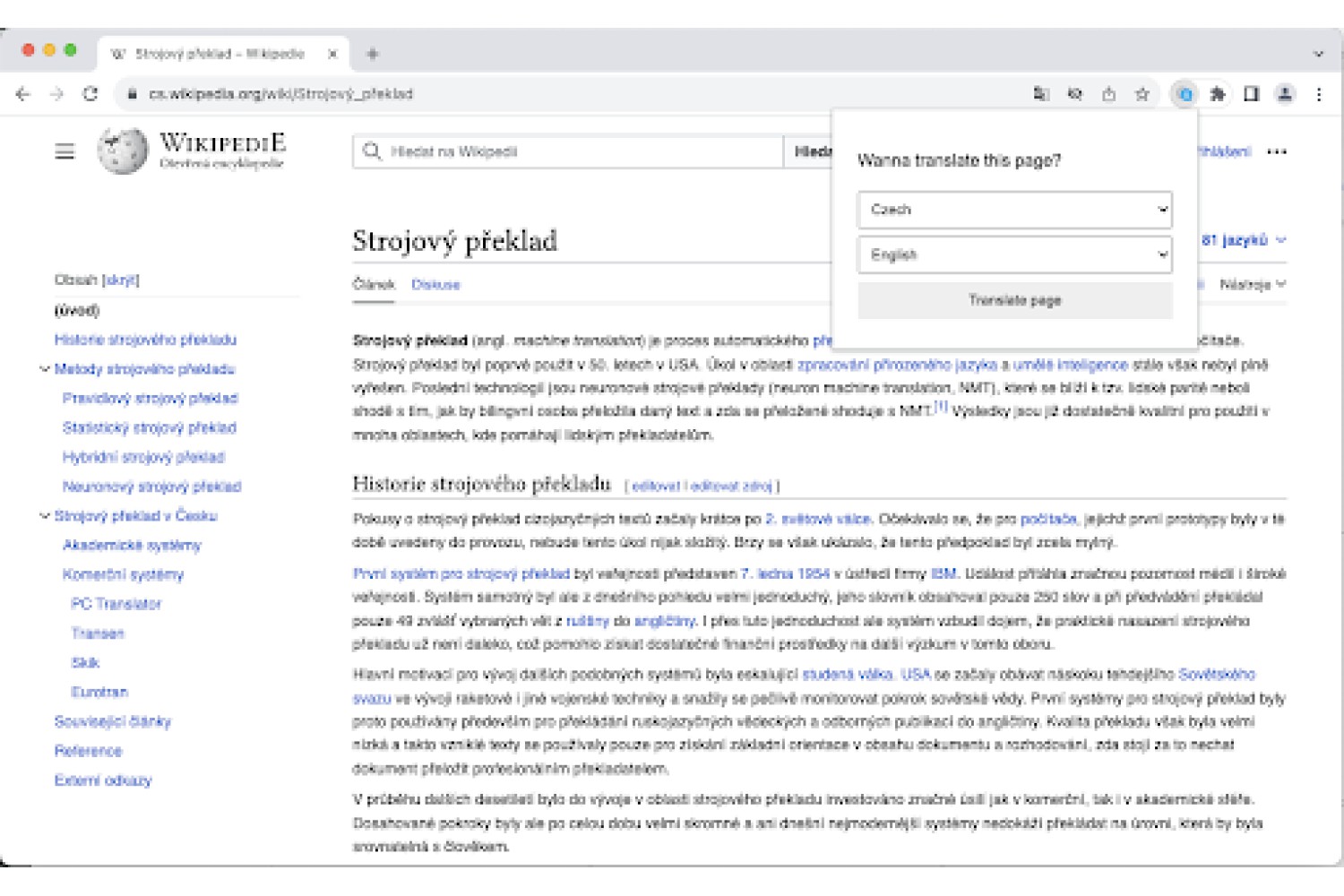Go back using the browser back arrow

23,94
